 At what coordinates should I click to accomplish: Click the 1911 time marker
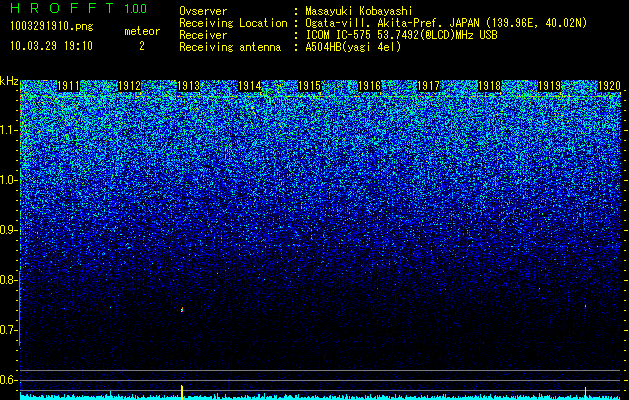pyautogui.click(x=68, y=86)
